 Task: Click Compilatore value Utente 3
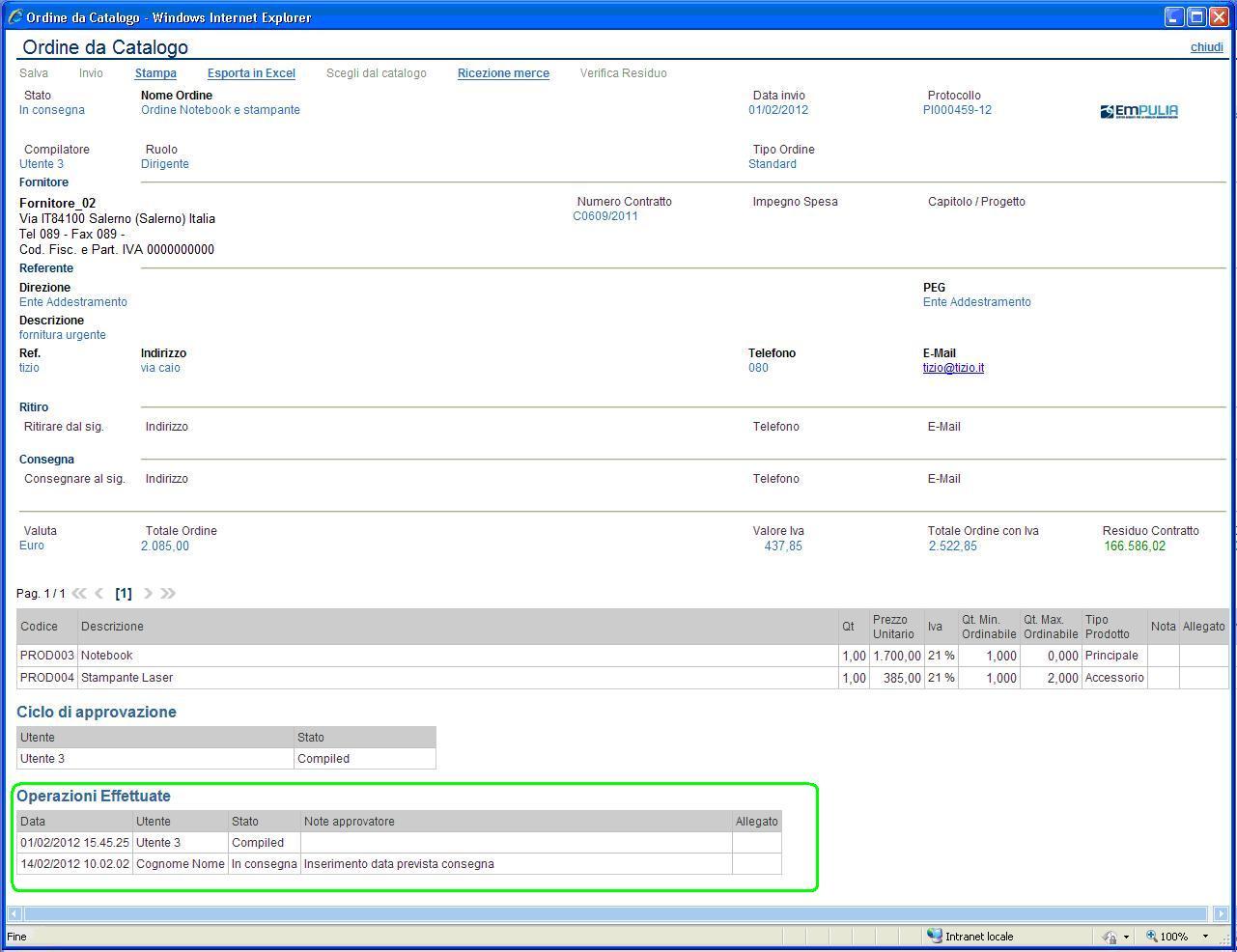click(x=42, y=164)
